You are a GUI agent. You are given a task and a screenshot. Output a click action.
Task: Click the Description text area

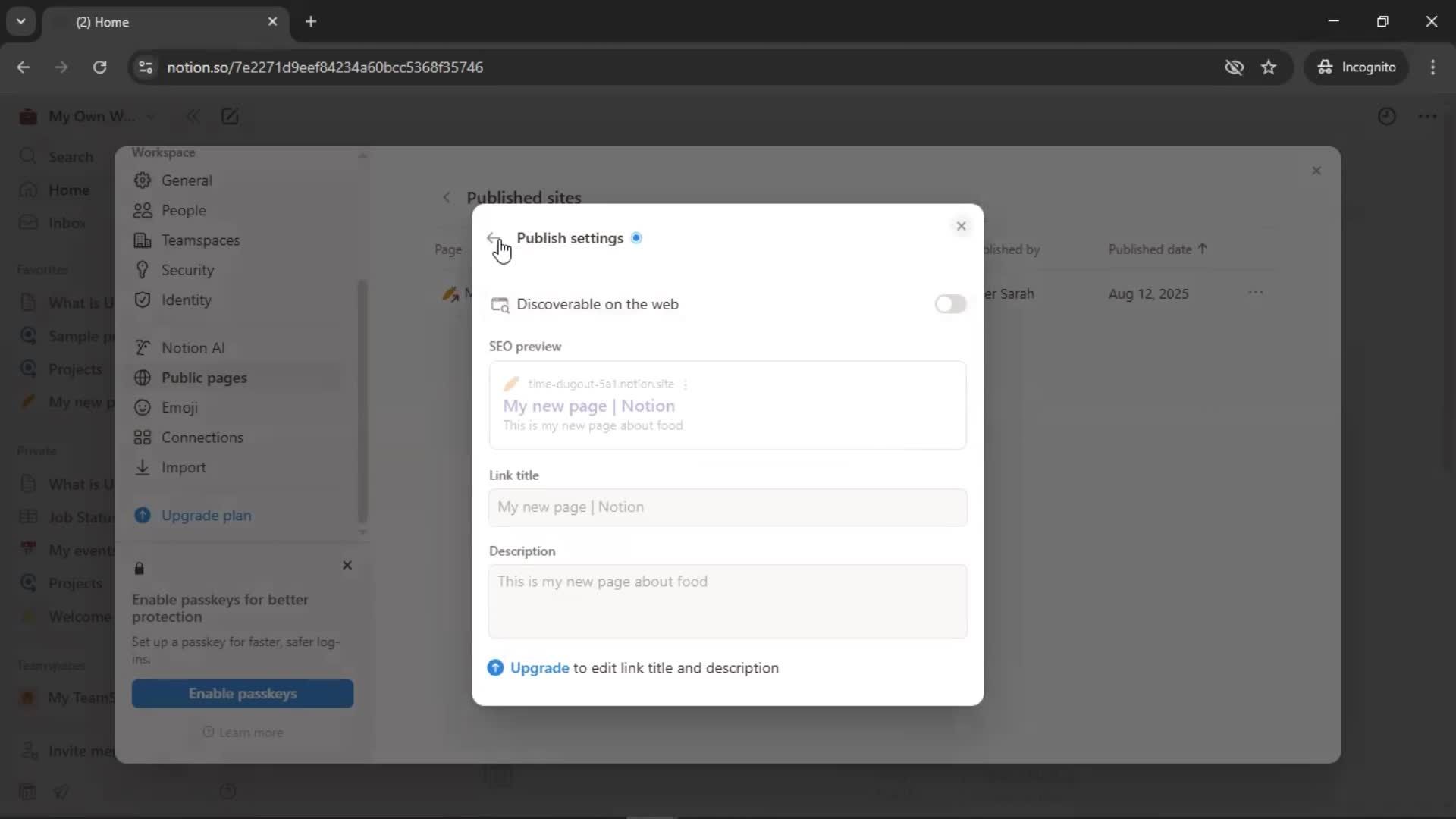point(727,601)
